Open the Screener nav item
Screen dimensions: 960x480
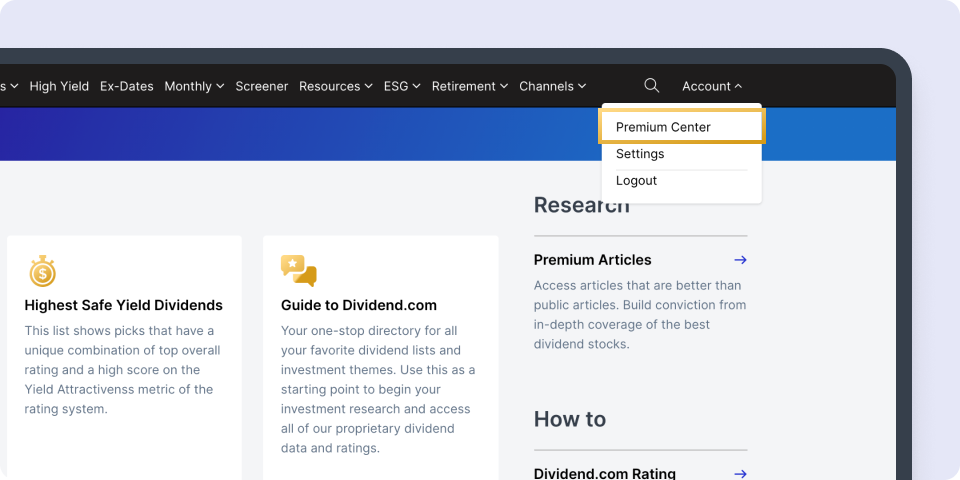click(261, 86)
